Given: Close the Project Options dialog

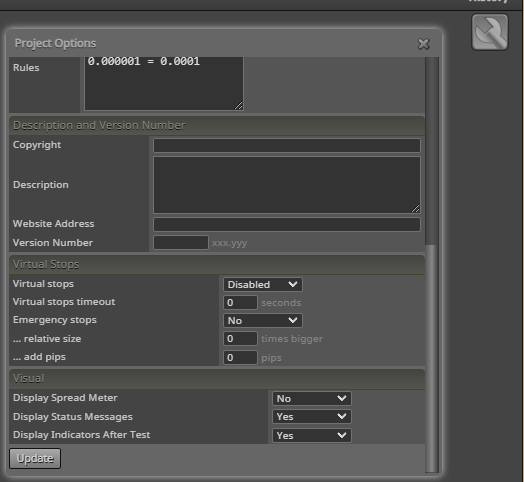Looking at the screenshot, I should [x=423, y=44].
